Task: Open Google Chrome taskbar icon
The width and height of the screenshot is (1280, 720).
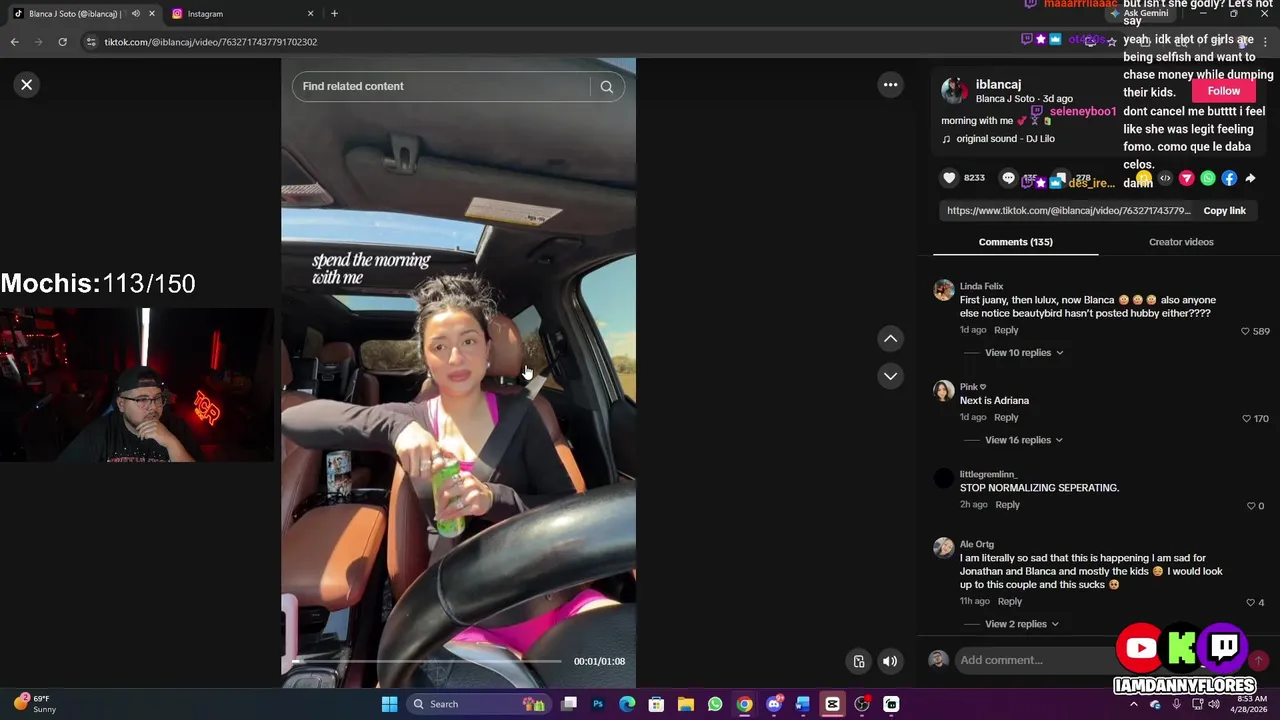Action: click(x=744, y=704)
